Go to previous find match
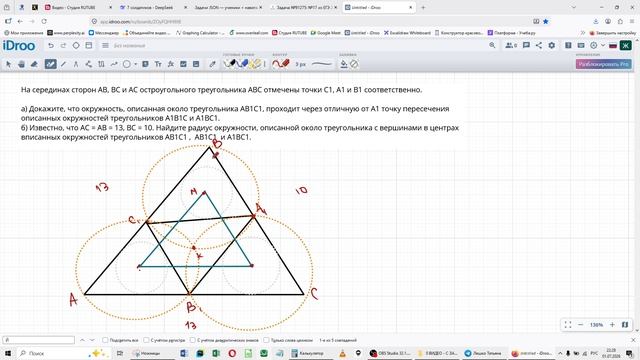640x360 pixels. (82, 340)
